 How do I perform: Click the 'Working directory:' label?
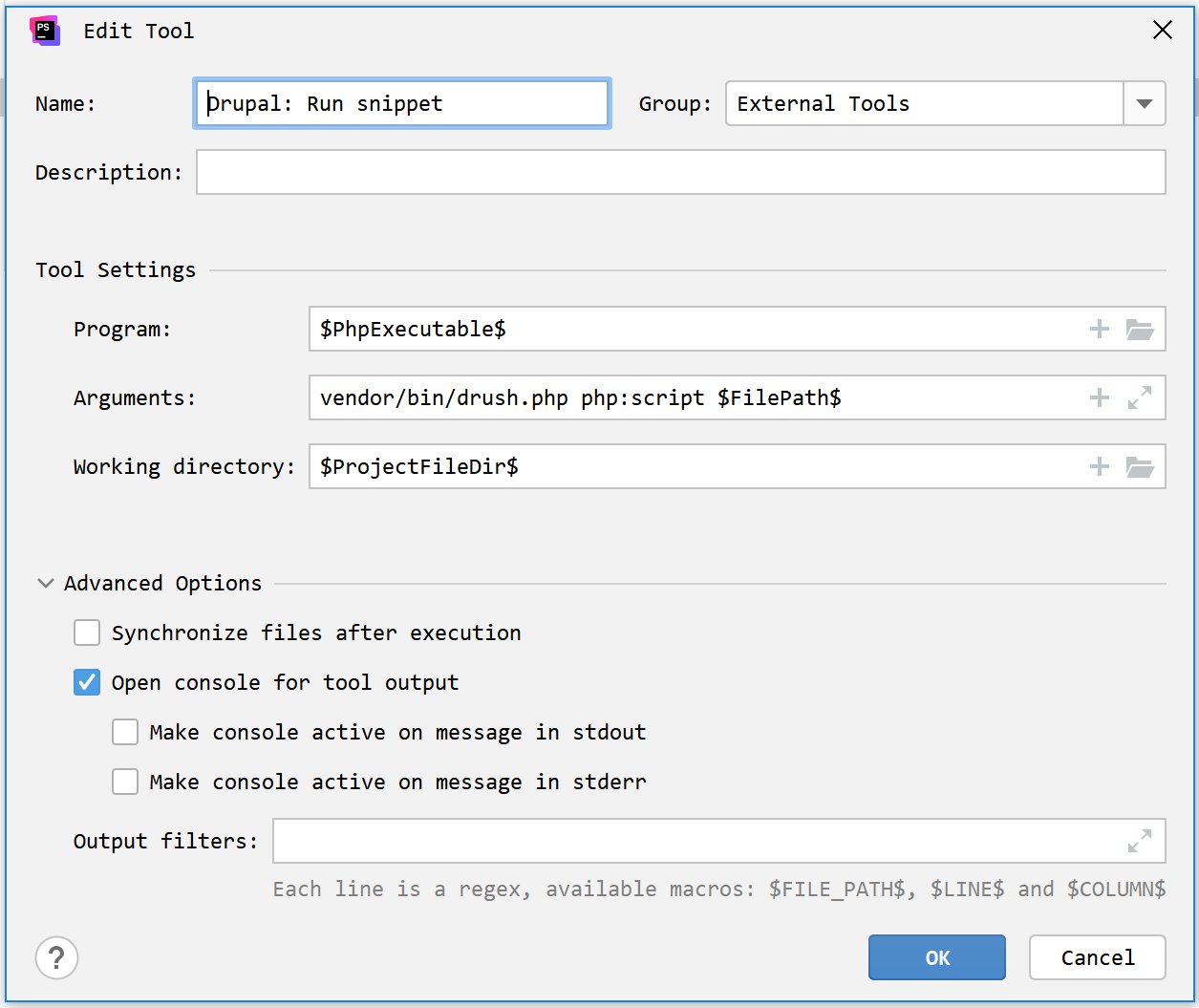[184, 466]
